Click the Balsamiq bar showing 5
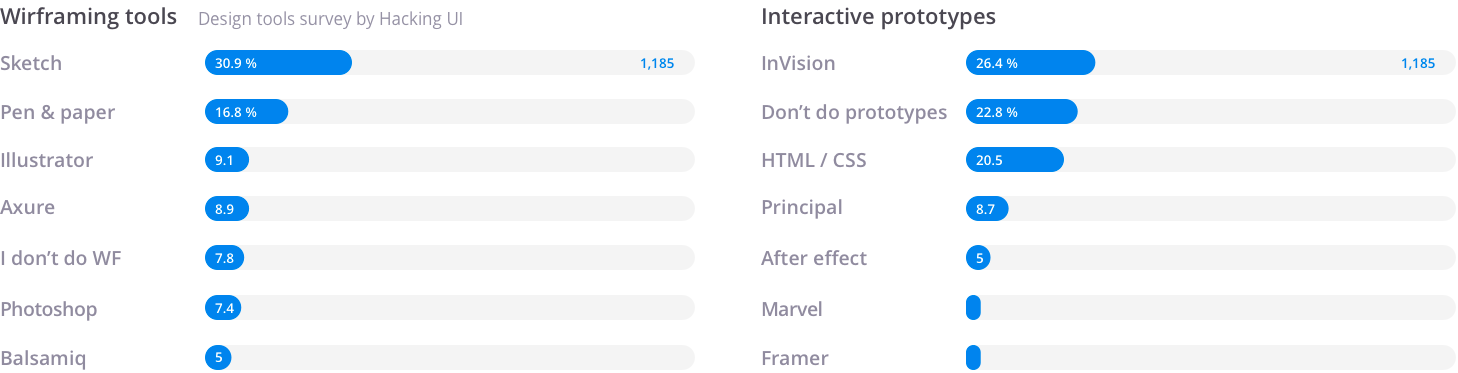 click(x=218, y=357)
